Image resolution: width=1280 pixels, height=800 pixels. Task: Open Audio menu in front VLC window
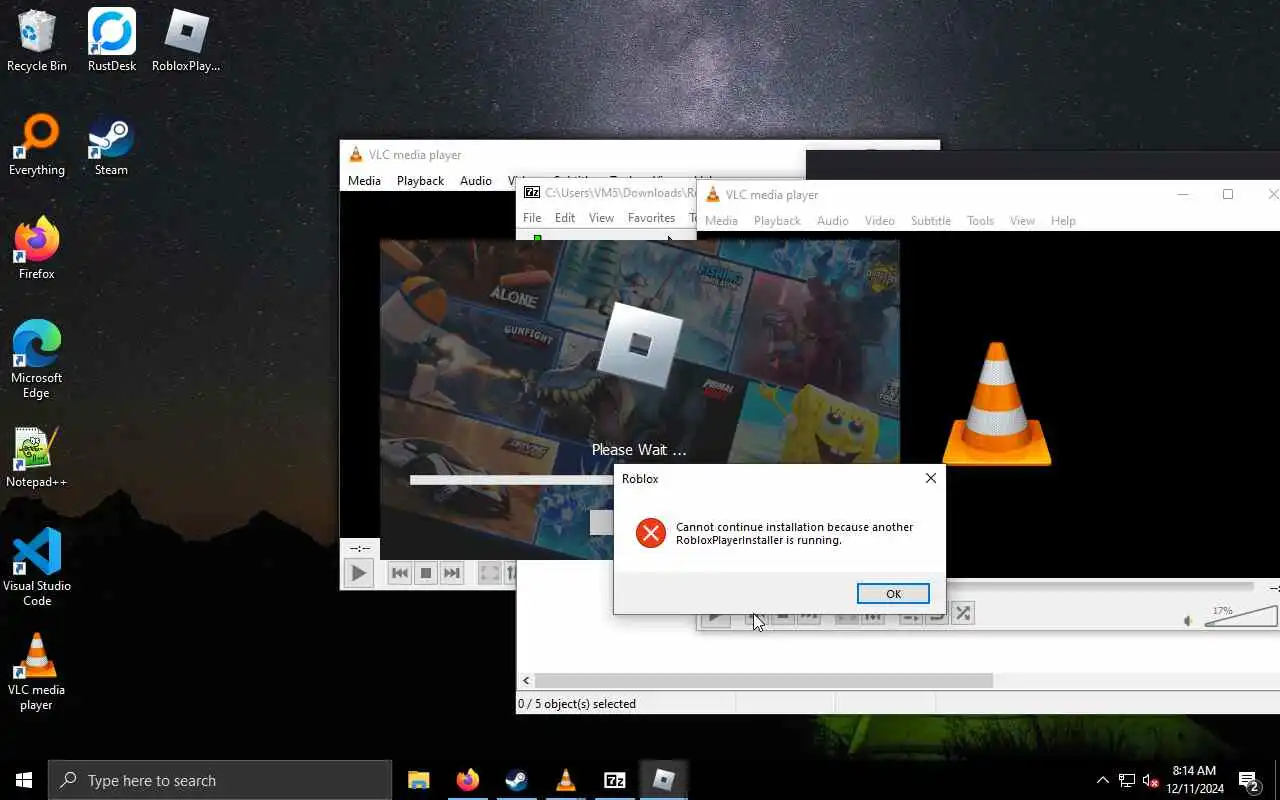pyautogui.click(x=832, y=221)
